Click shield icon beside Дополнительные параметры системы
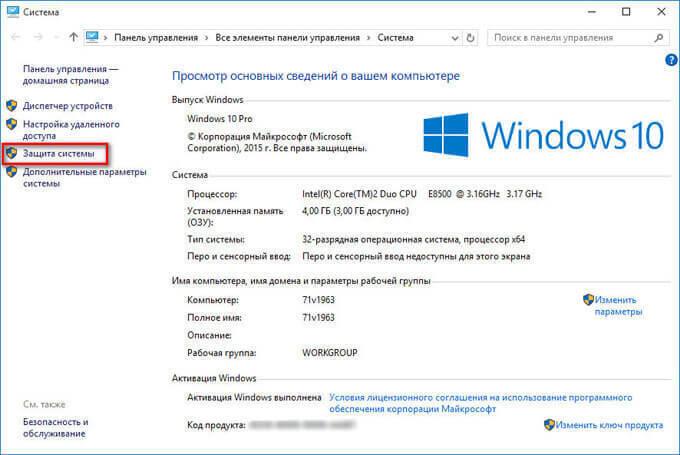This screenshot has height=455, width=680. click(12, 172)
